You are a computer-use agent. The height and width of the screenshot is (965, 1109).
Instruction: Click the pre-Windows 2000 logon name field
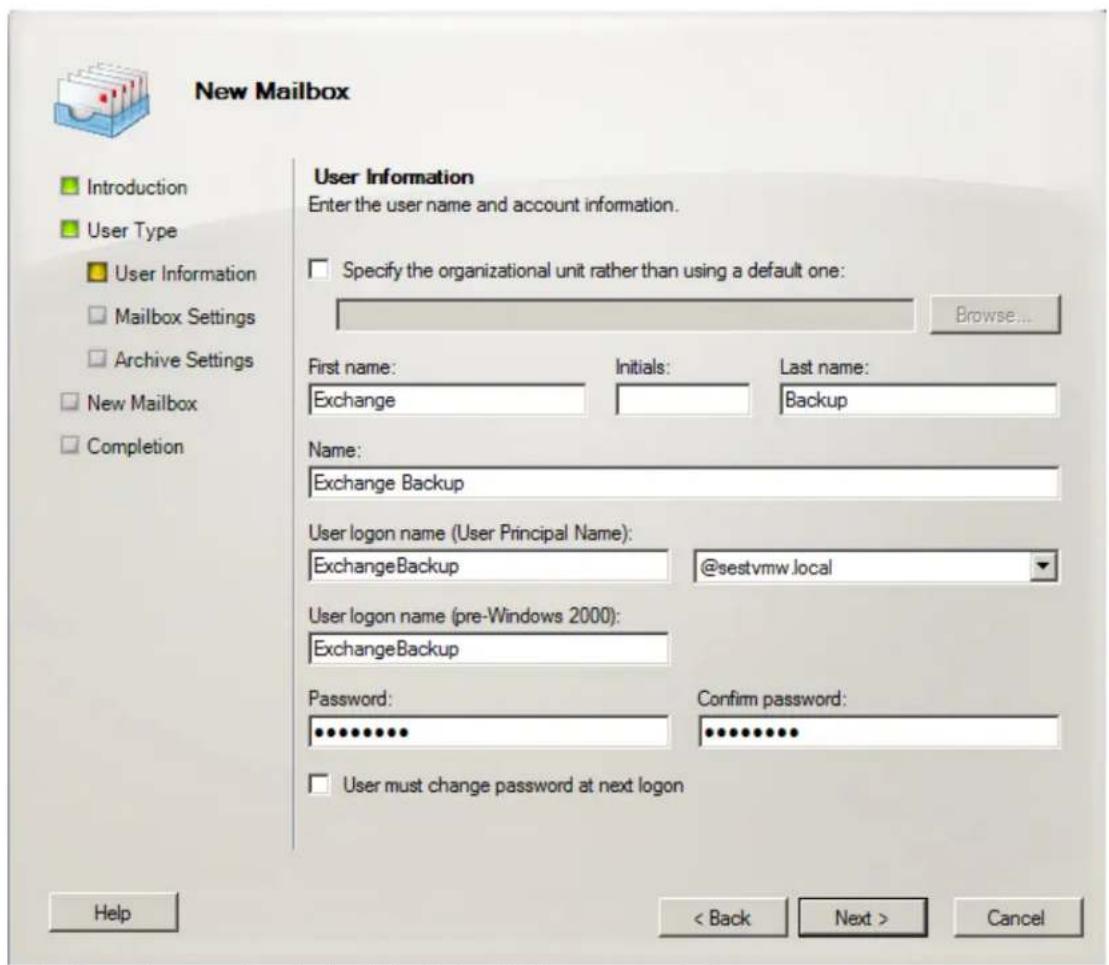click(488, 649)
